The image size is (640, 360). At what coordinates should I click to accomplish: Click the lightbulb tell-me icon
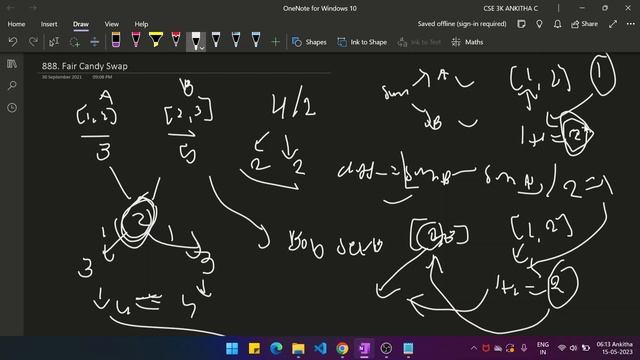pyautogui.click(x=539, y=24)
